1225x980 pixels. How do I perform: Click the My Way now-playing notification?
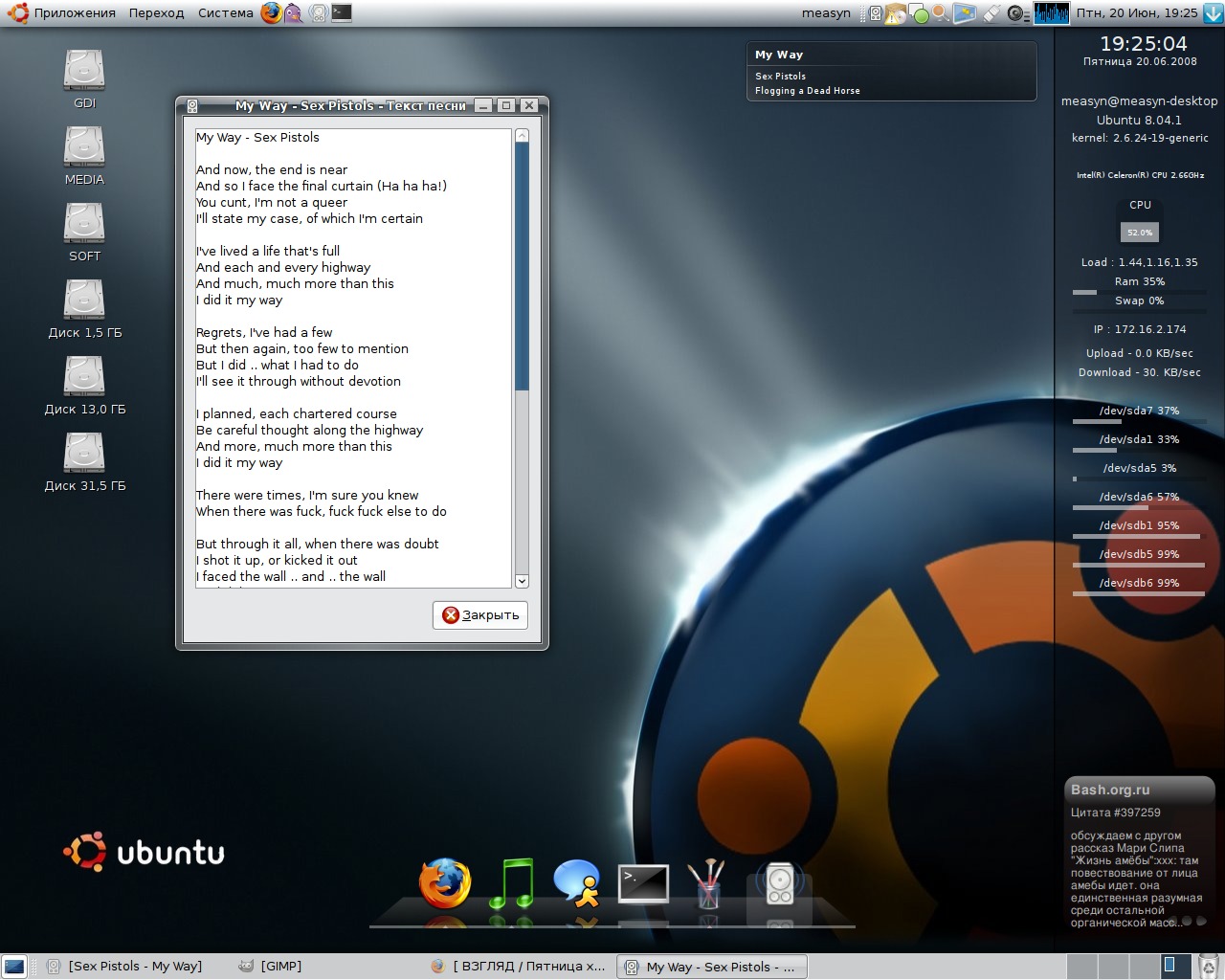pyautogui.click(x=891, y=71)
